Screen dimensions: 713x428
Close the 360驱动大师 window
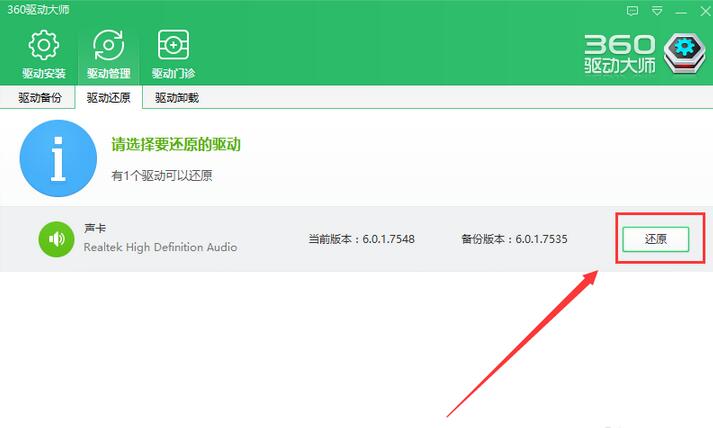click(x=704, y=11)
